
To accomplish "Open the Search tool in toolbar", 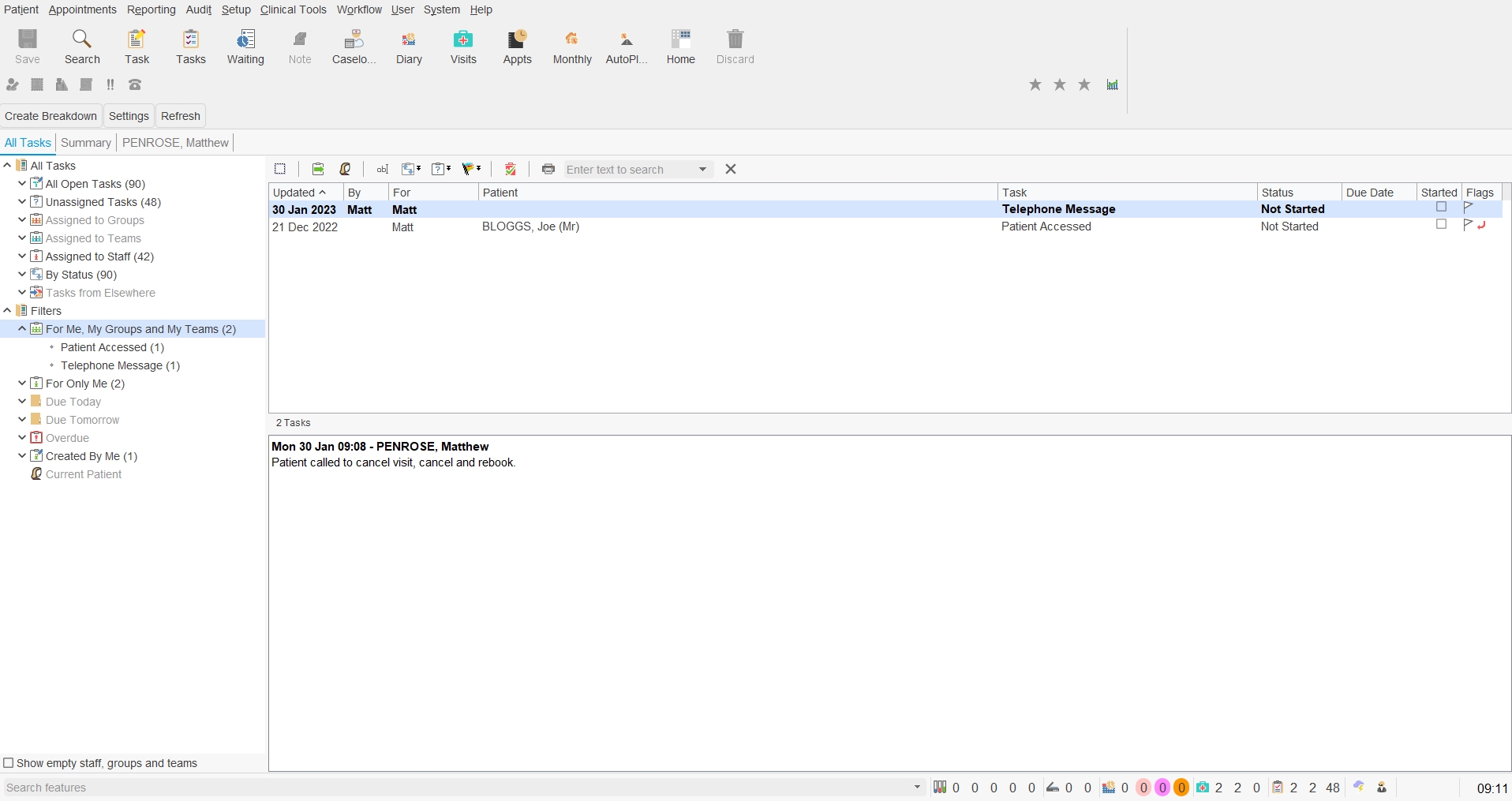I will (82, 47).
